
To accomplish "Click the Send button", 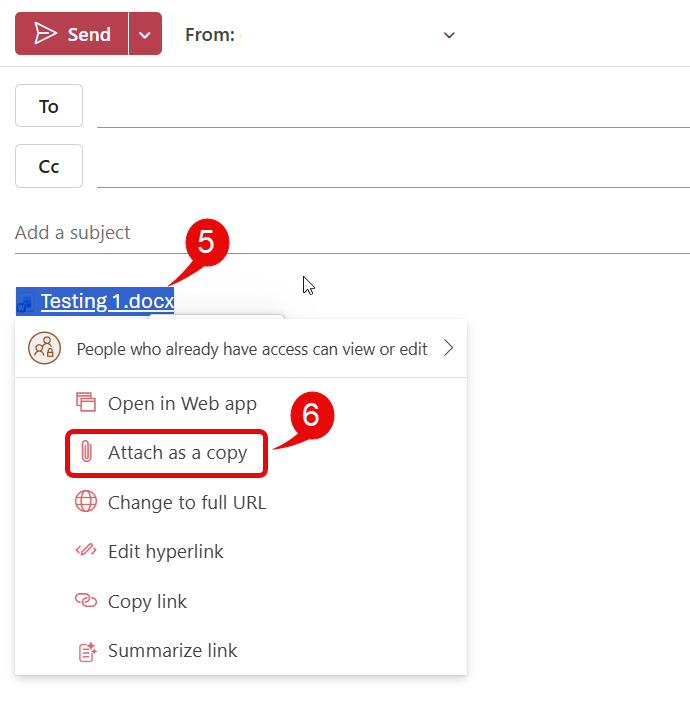I will click(x=72, y=34).
